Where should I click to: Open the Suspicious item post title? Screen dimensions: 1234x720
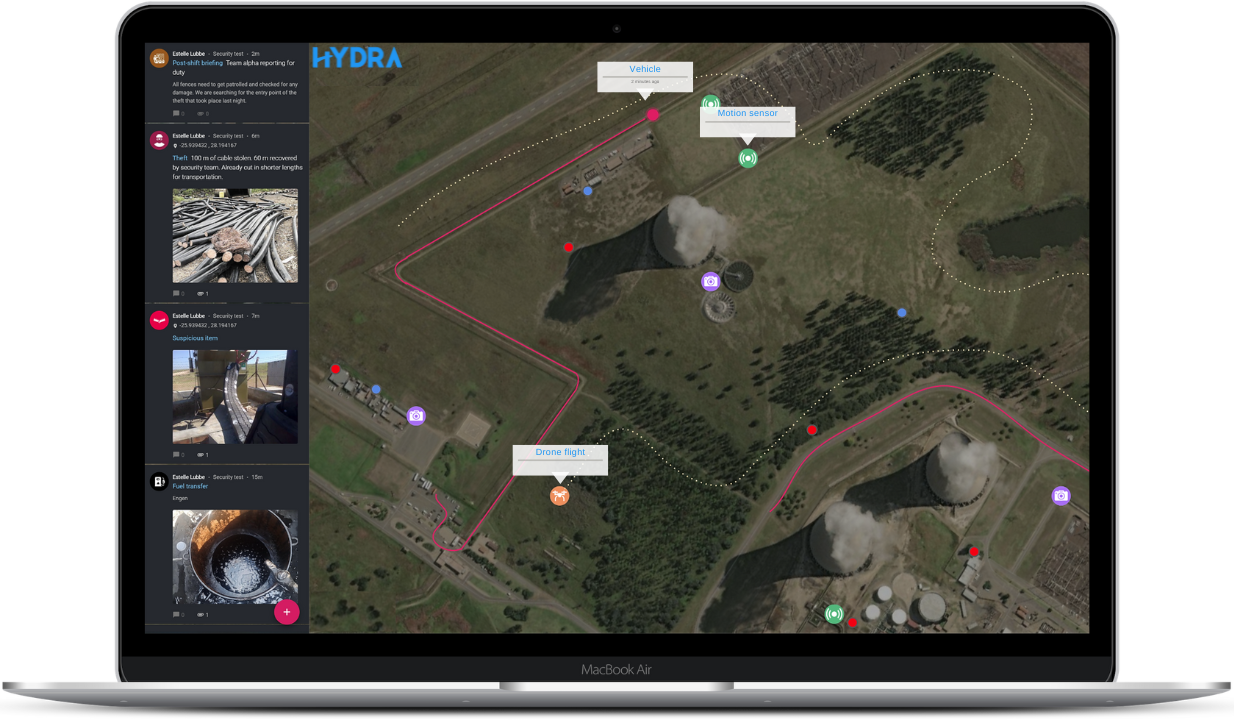coord(195,338)
